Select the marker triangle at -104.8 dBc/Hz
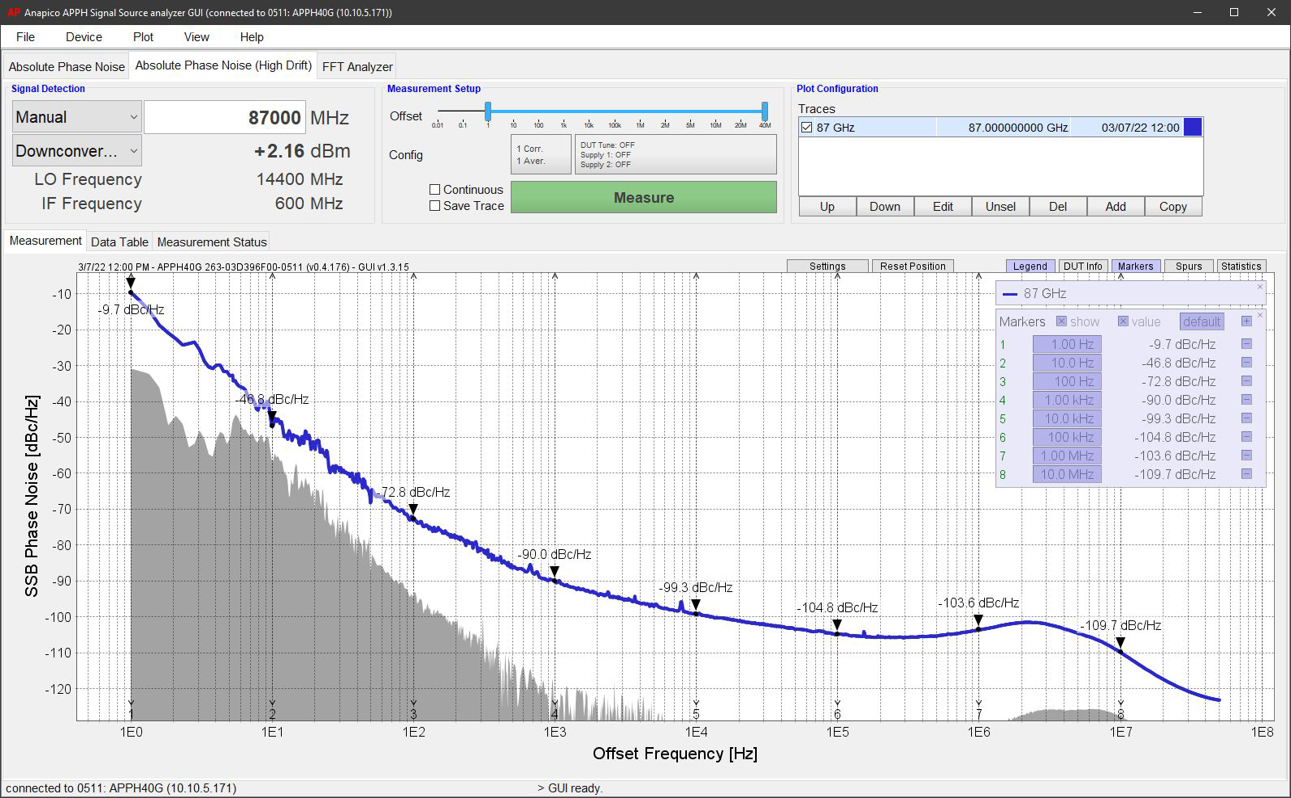This screenshot has width=1291, height=798. coord(837,626)
